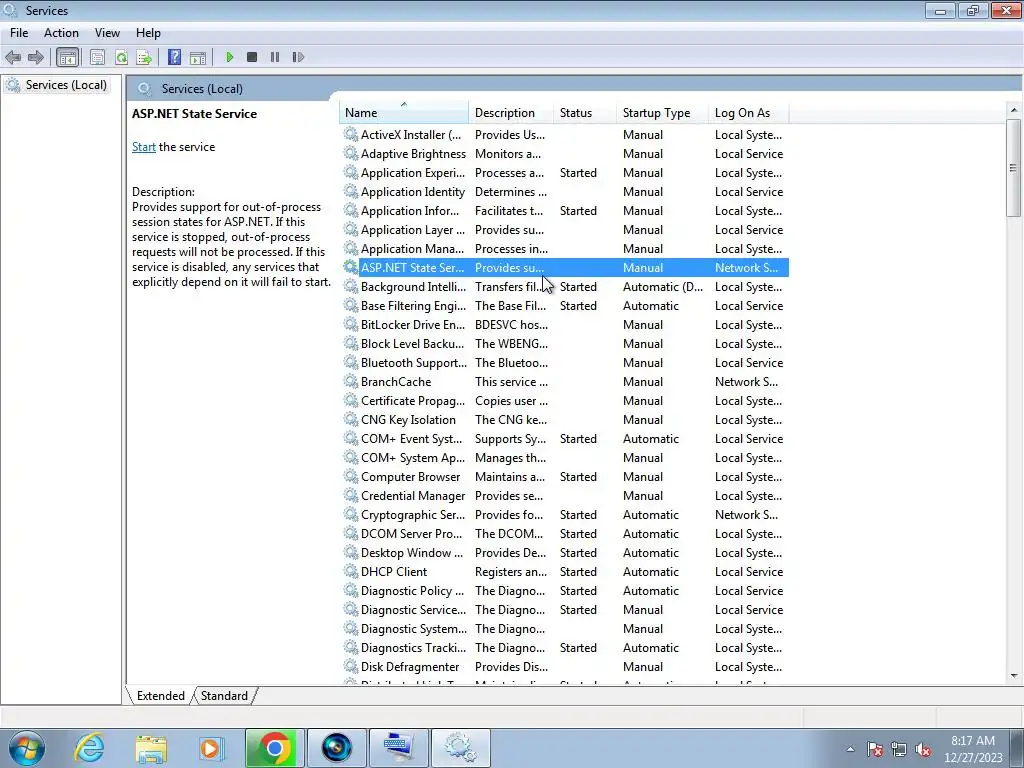Sort by the Description column header
Image resolution: width=1024 pixels, height=768 pixels.
tap(511, 112)
